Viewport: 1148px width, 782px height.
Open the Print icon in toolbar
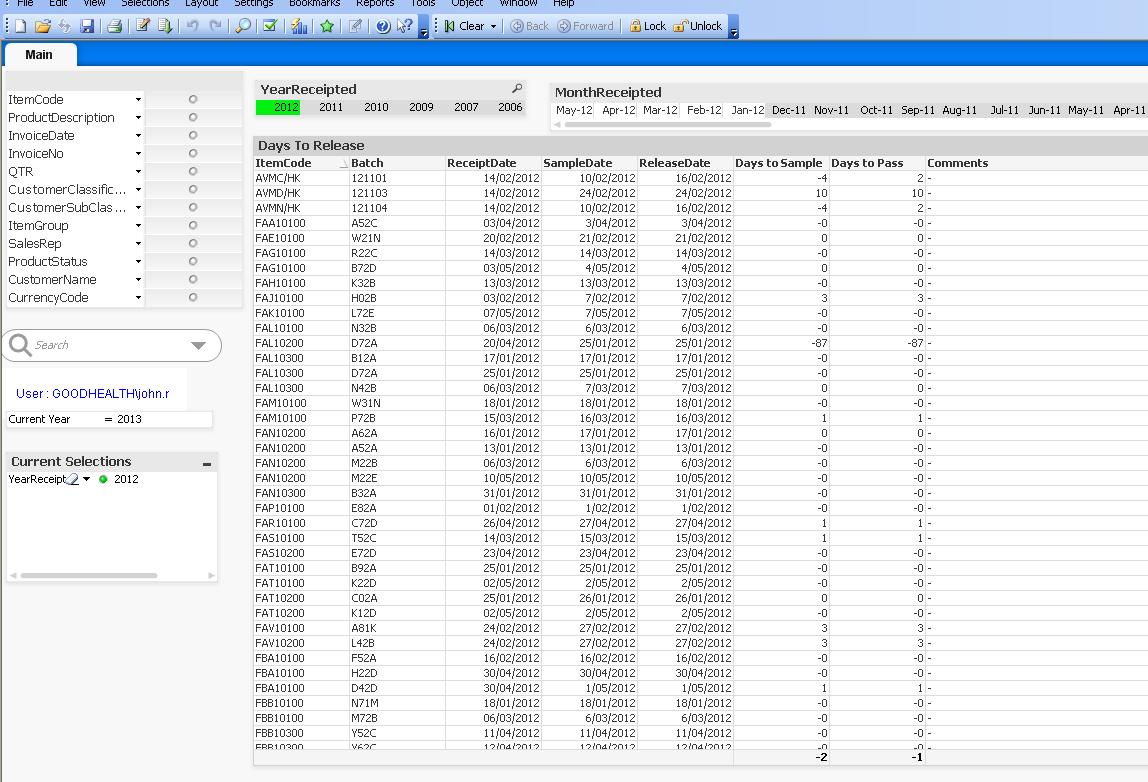coord(114,26)
